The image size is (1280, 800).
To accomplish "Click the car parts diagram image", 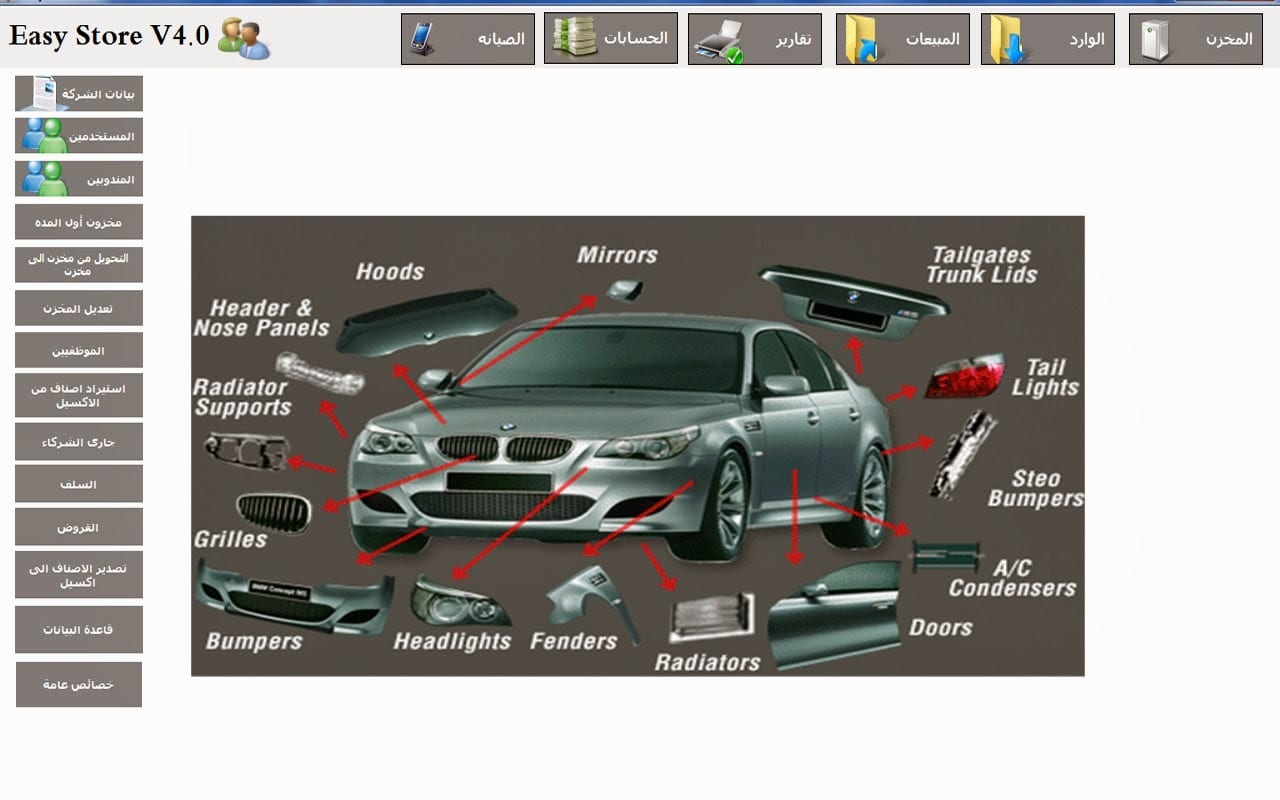I will coord(637,446).
